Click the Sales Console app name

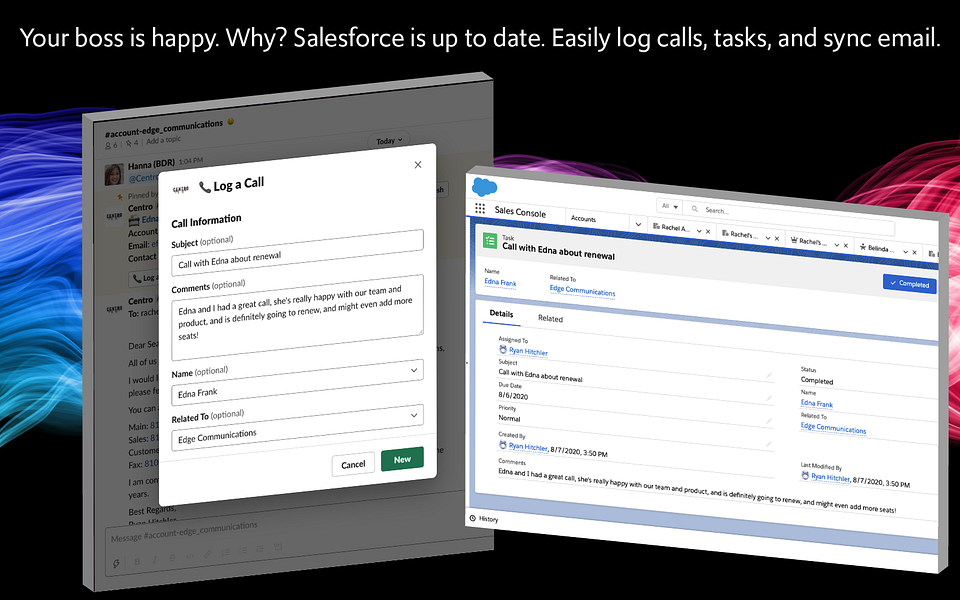(x=520, y=212)
